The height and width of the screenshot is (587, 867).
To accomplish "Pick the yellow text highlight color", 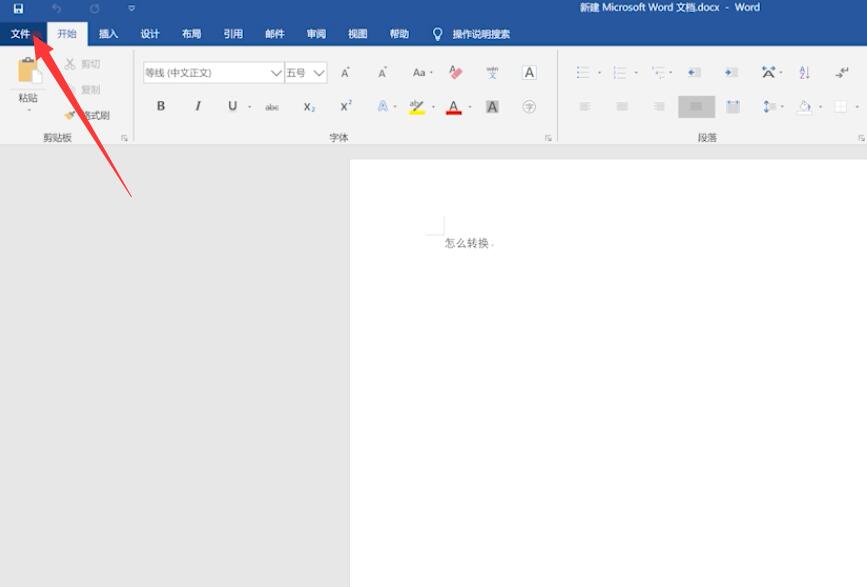I will coord(417,107).
